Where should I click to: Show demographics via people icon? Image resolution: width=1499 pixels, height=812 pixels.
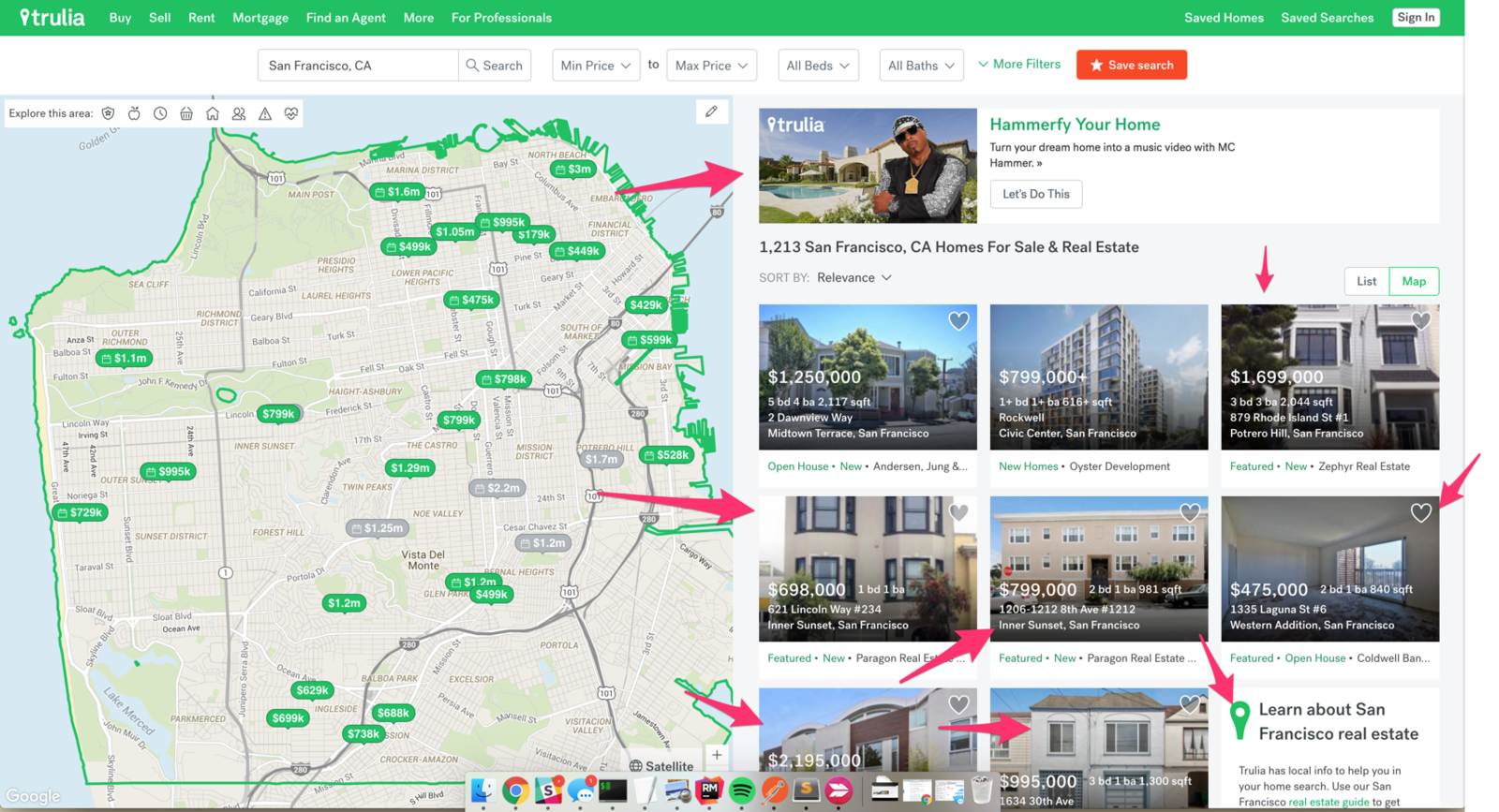point(239,113)
